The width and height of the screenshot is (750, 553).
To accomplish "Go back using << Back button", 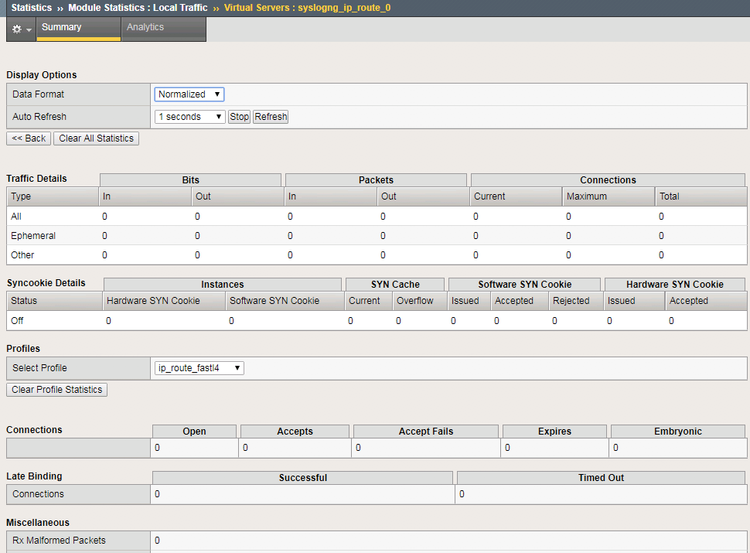I will 29,138.
